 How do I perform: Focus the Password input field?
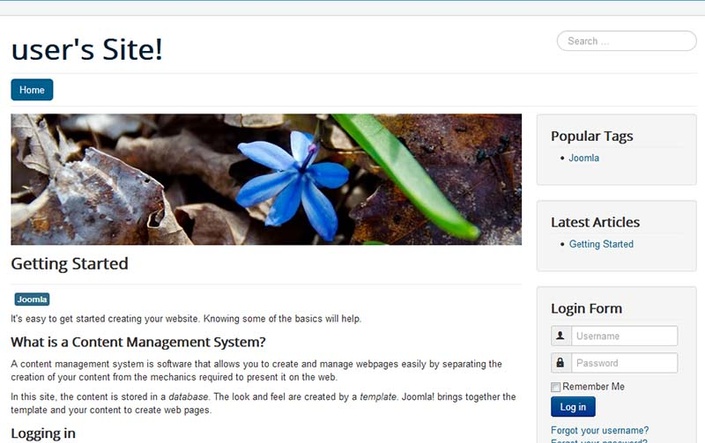point(625,363)
